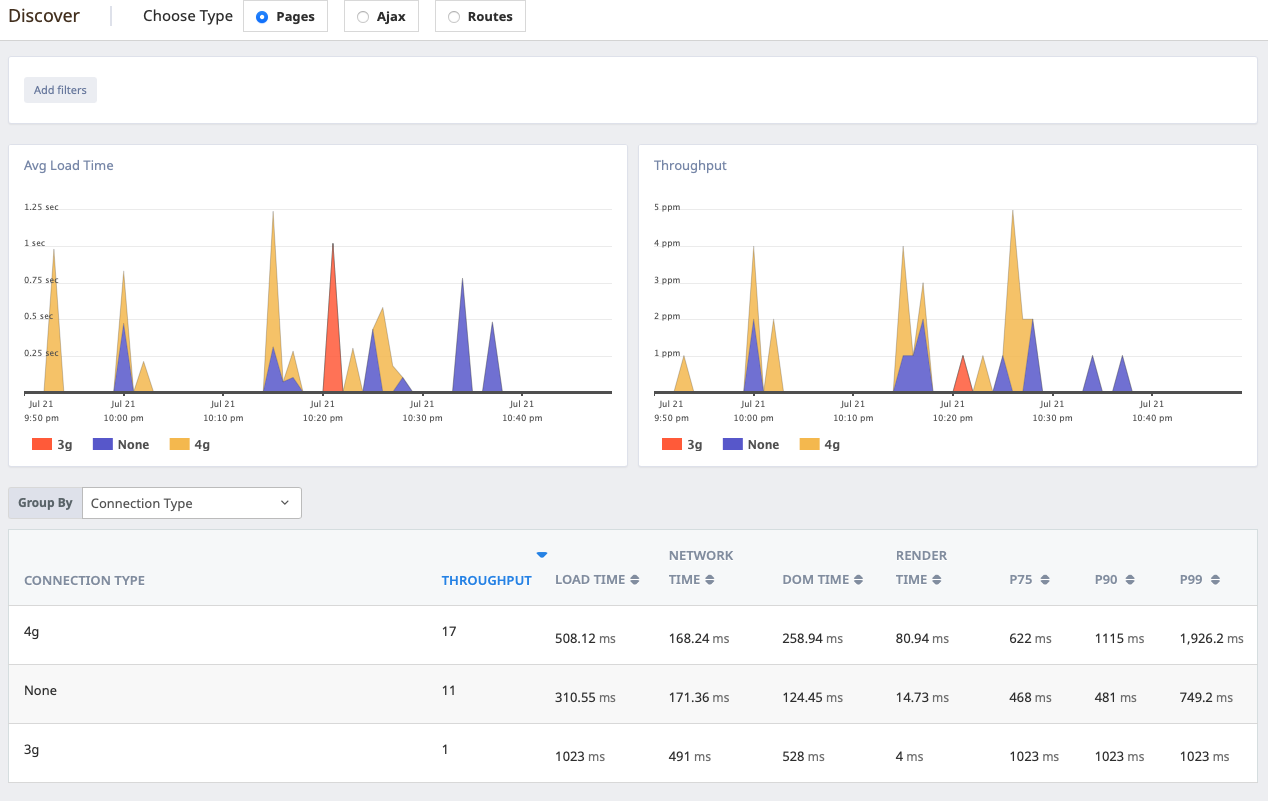Click the 622 ms P75 value
This screenshot has height=801, width=1268.
pyautogui.click(x=1031, y=639)
